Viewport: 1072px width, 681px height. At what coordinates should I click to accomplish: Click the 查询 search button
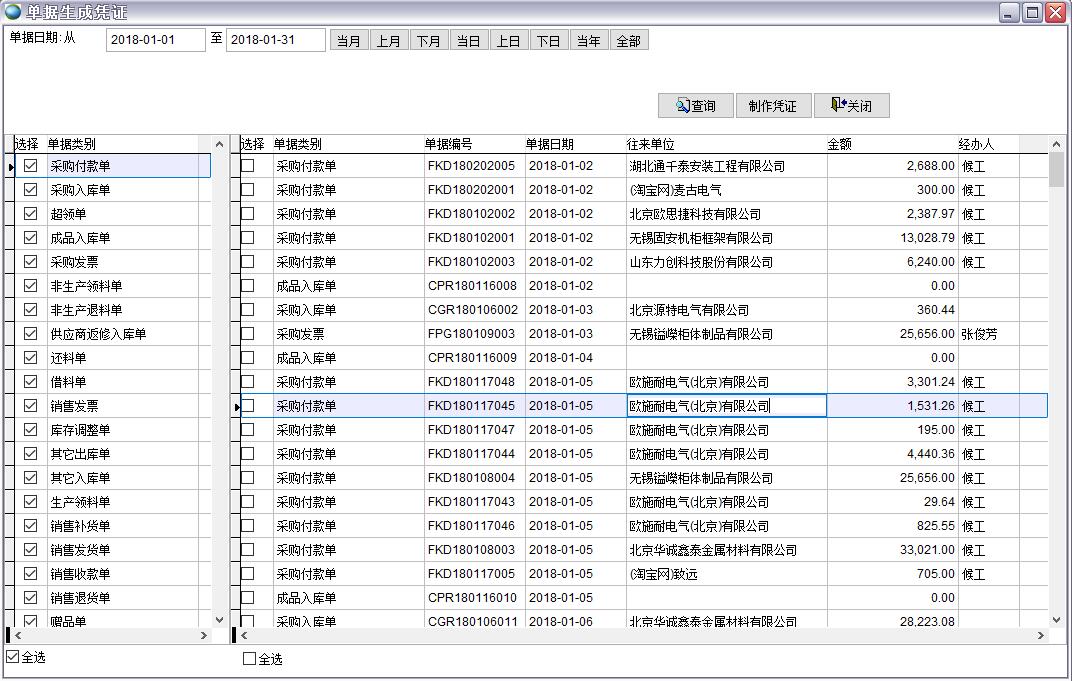tap(695, 106)
